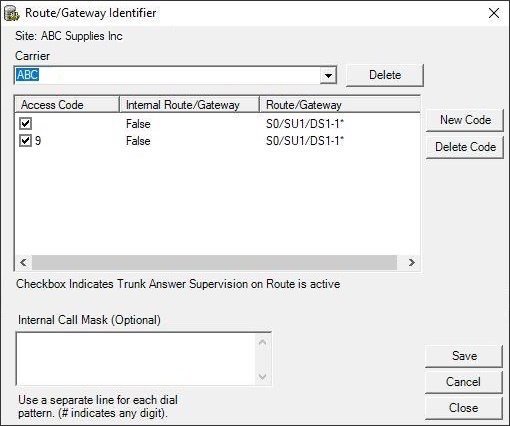
Task: Click the down arrow in Internal Call Mask box
Action: coord(262,377)
